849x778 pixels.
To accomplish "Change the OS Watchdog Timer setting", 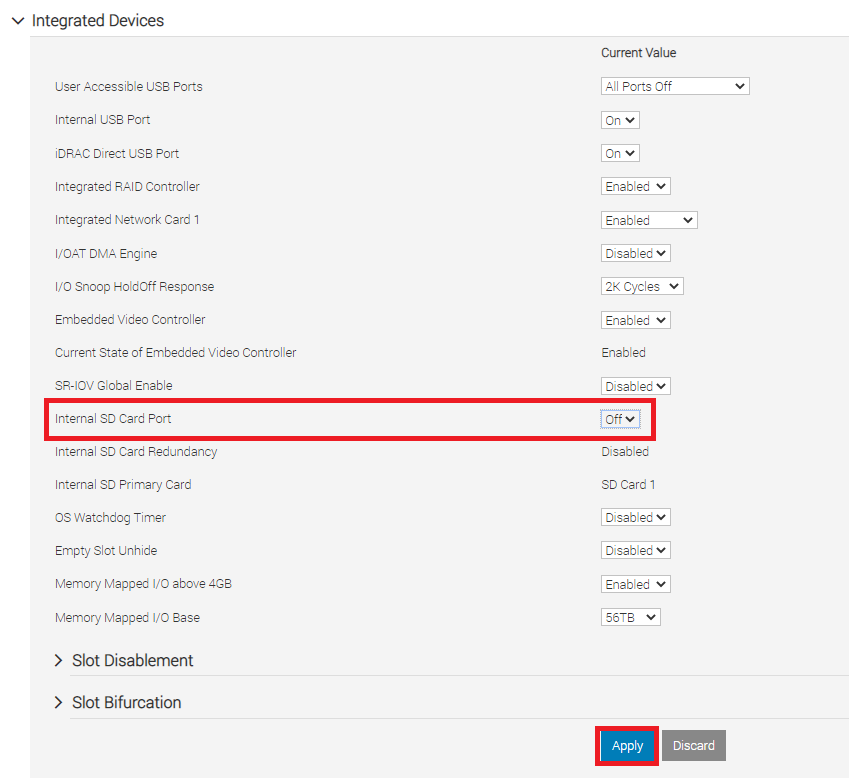I will coord(635,517).
